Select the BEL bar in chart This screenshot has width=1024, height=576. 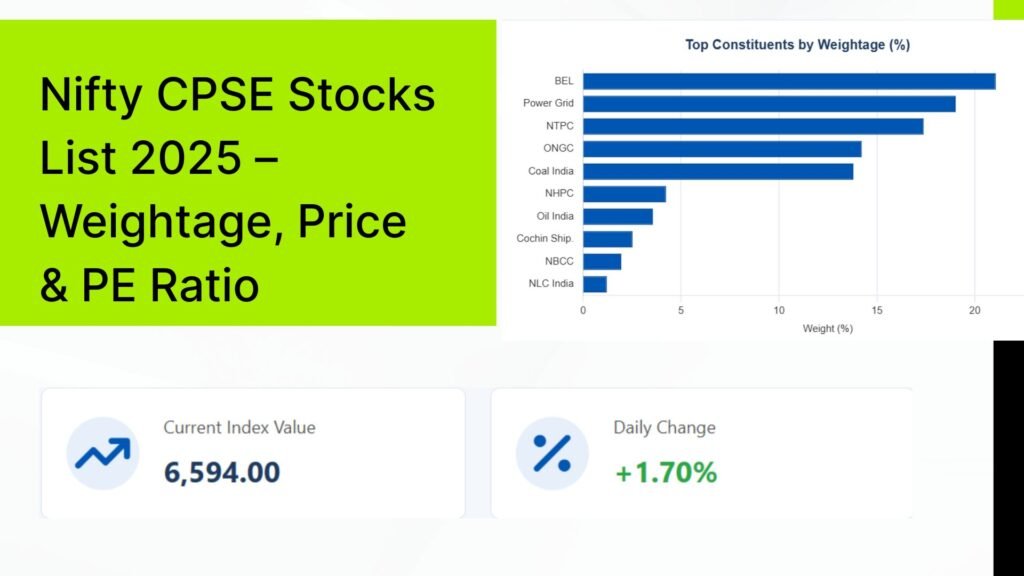(x=789, y=81)
